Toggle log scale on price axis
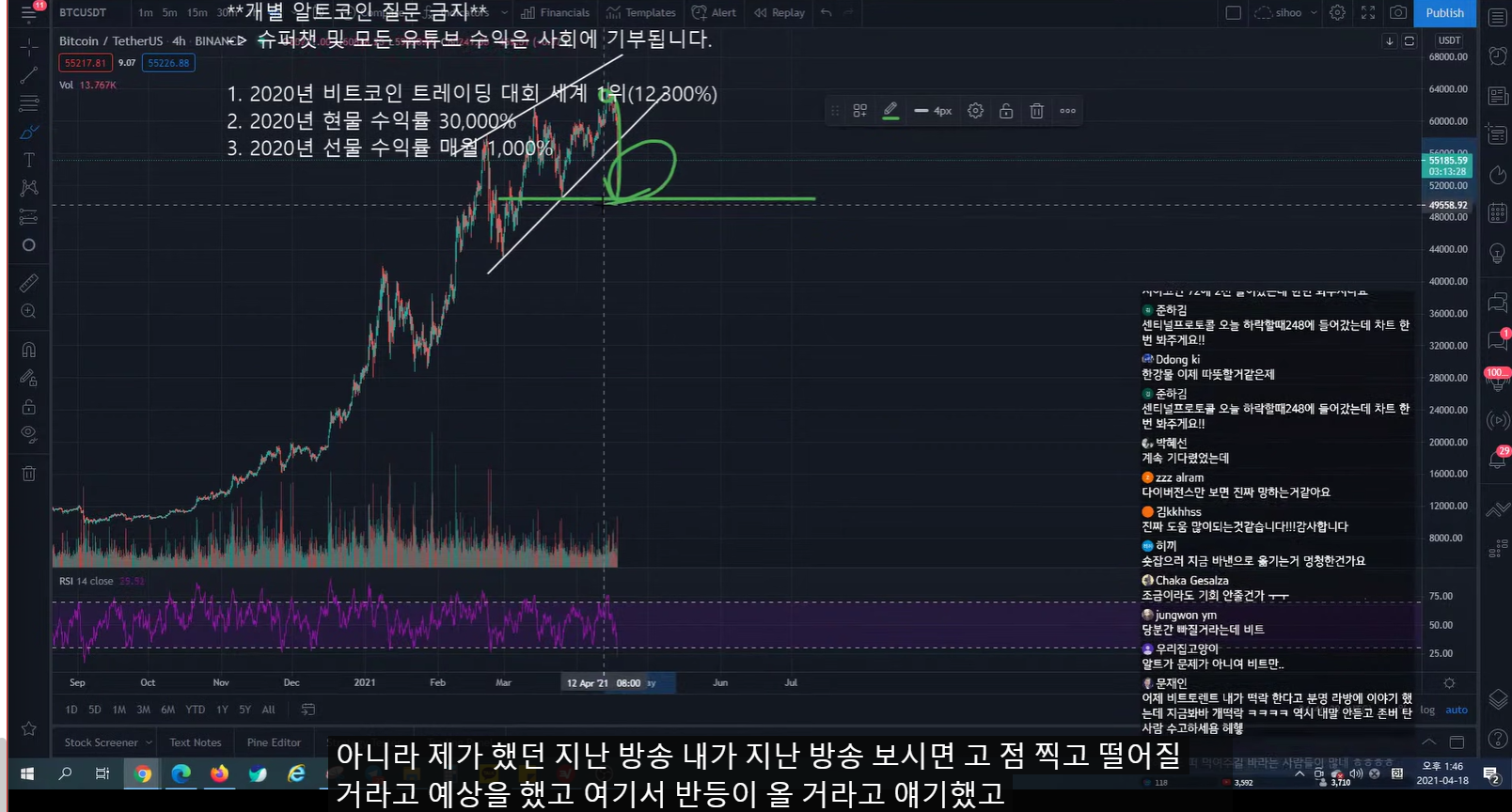 pos(1427,710)
